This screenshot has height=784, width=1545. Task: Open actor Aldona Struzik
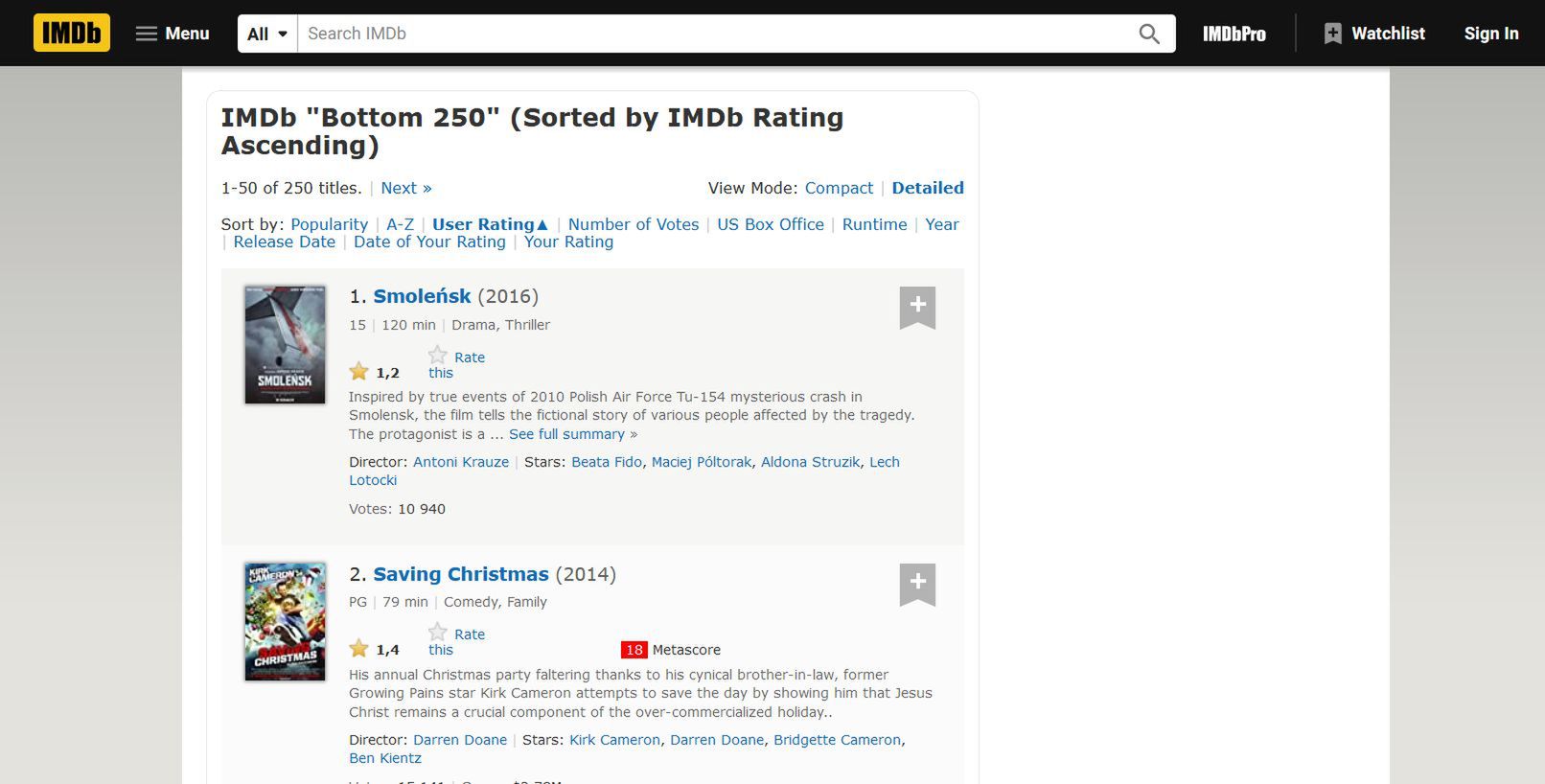(x=810, y=462)
